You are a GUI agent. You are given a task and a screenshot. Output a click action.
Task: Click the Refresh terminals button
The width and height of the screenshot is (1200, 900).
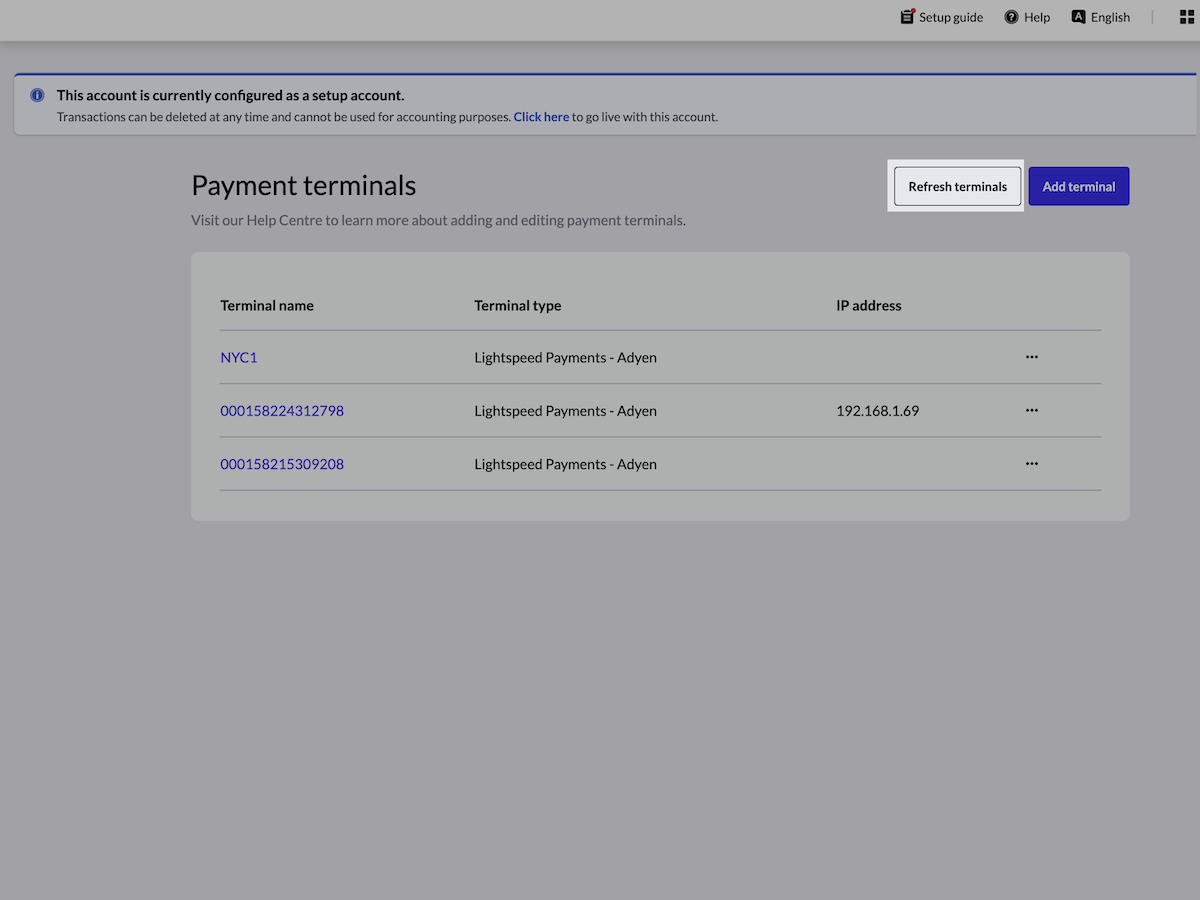point(957,186)
